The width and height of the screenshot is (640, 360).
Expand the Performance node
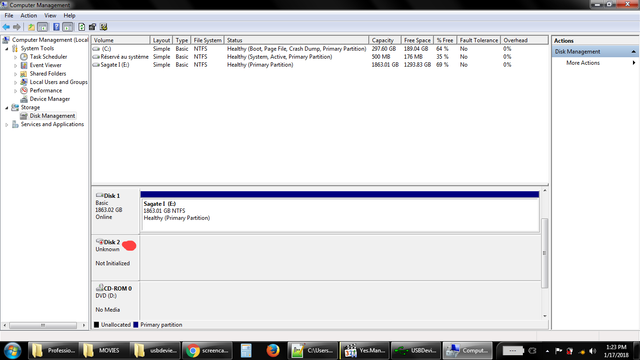[16, 91]
